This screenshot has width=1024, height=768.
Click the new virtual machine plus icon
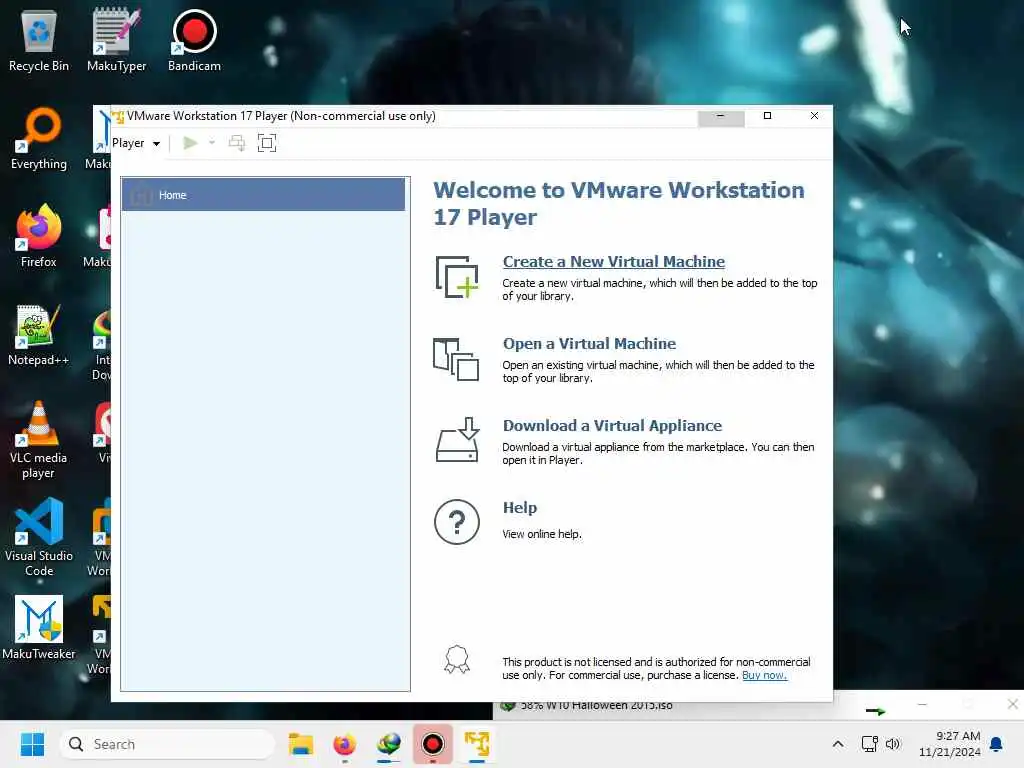(x=457, y=278)
